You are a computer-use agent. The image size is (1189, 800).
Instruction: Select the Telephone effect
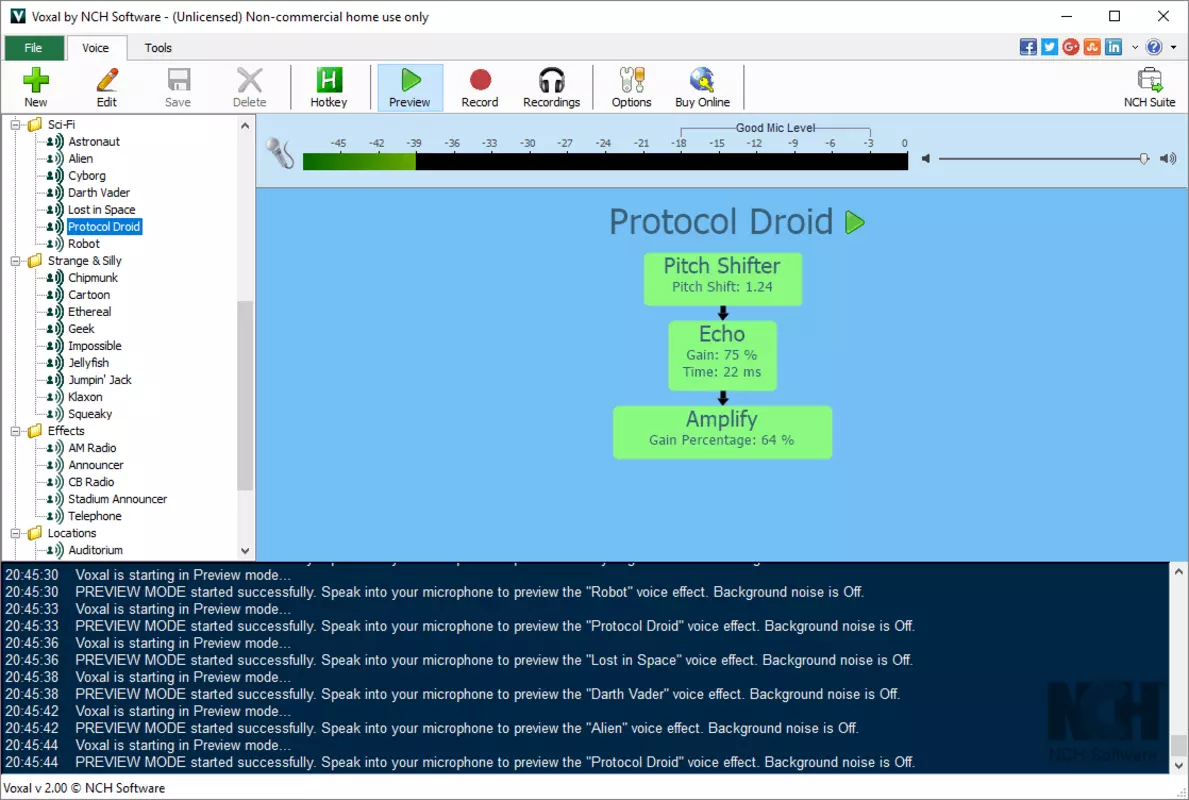95,516
